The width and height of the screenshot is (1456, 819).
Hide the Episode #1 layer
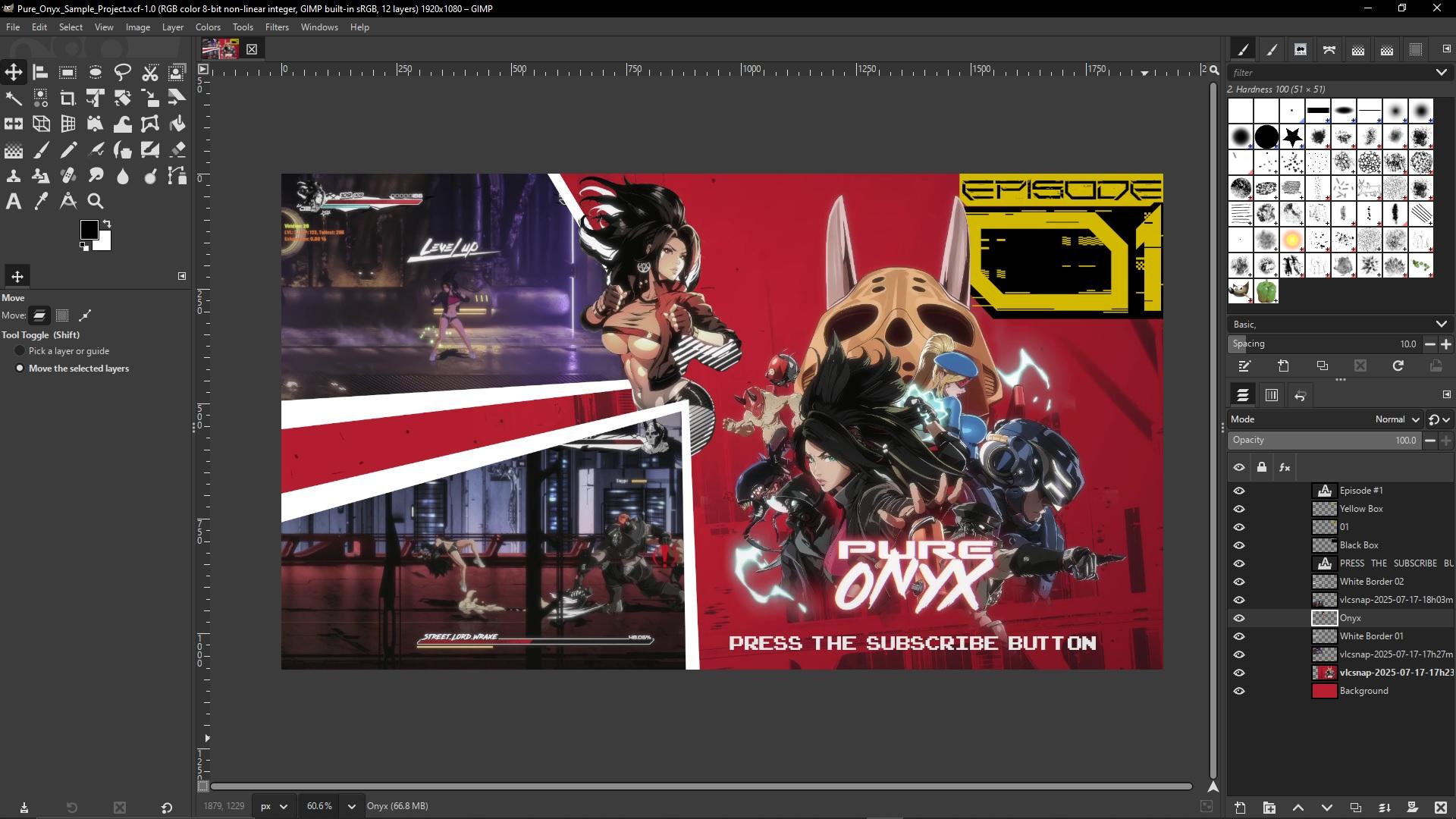[x=1239, y=491]
